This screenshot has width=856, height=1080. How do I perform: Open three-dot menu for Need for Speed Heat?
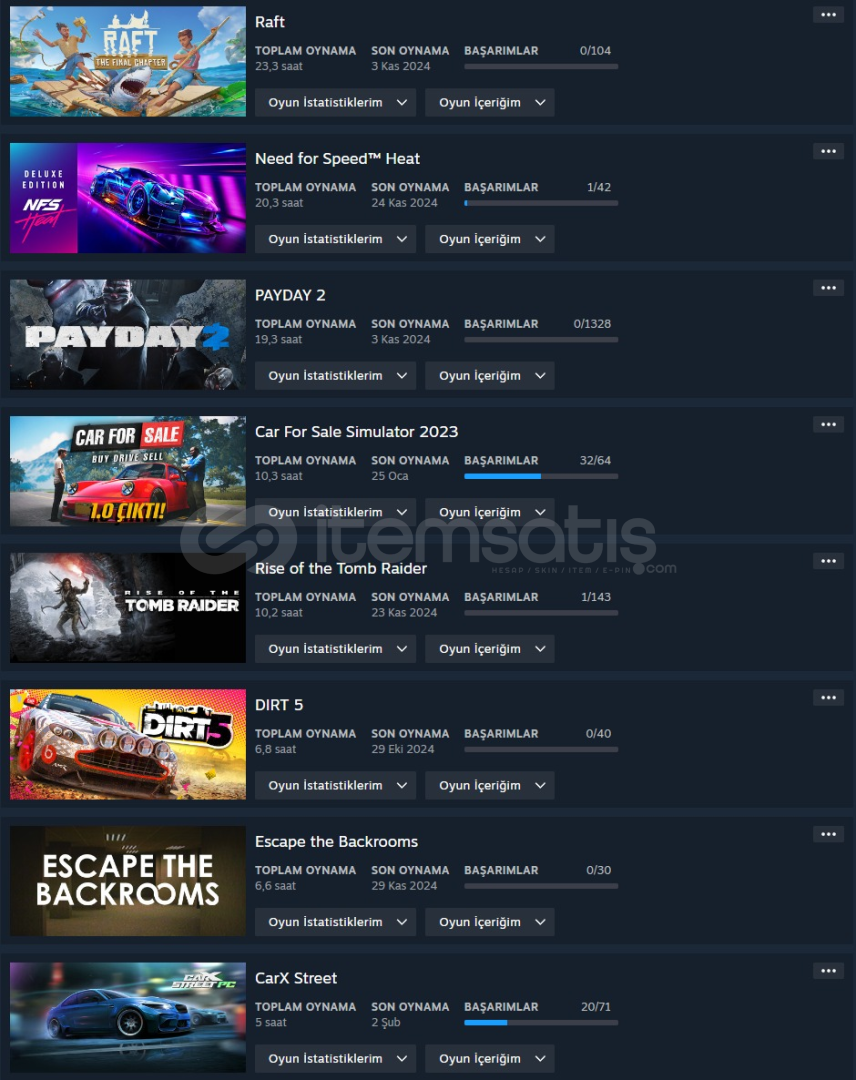click(828, 152)
